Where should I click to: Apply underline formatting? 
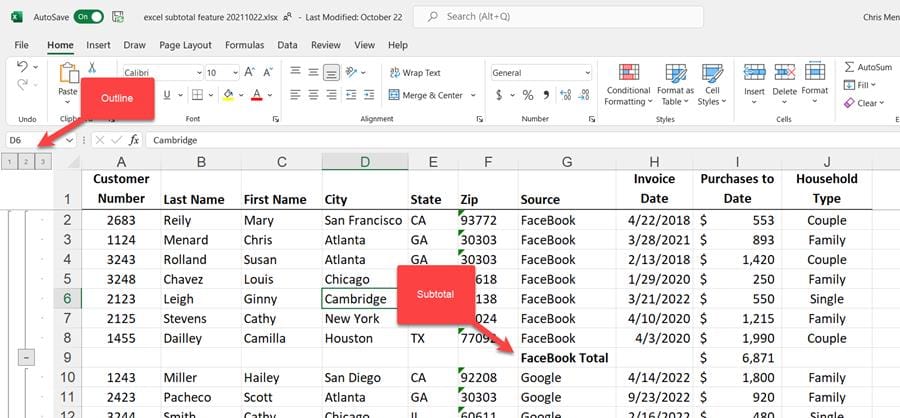coord(168,95)
